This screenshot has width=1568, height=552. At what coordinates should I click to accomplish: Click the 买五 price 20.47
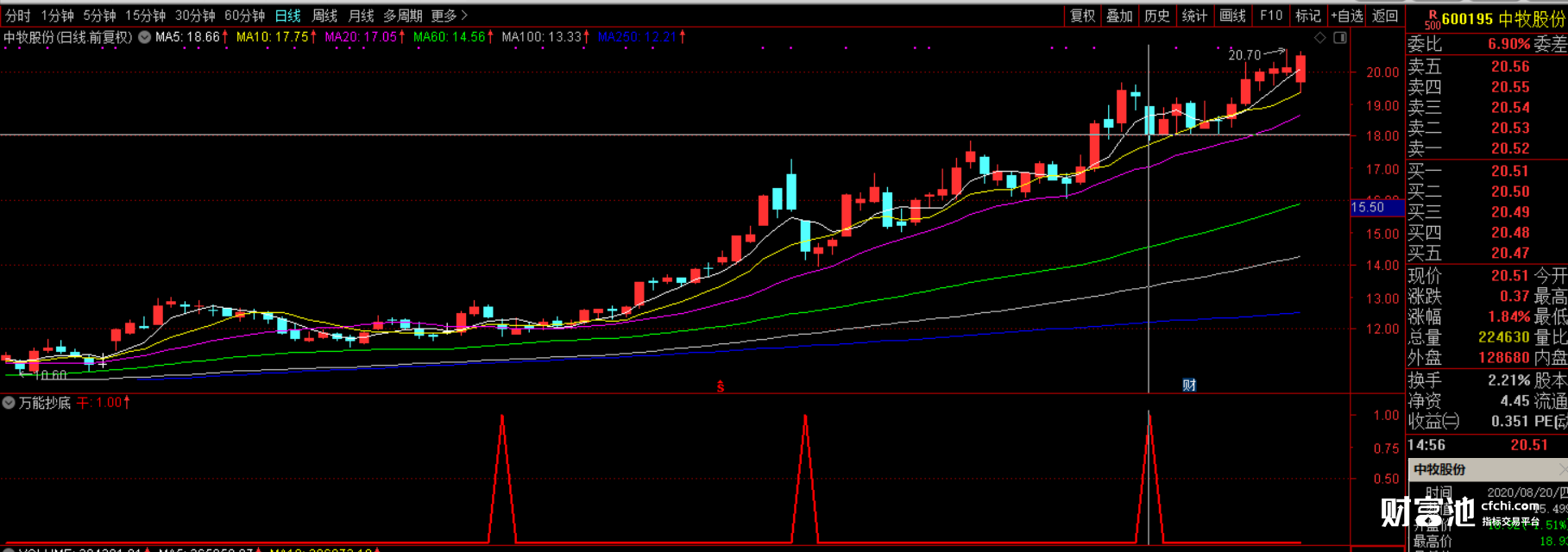1510,254
